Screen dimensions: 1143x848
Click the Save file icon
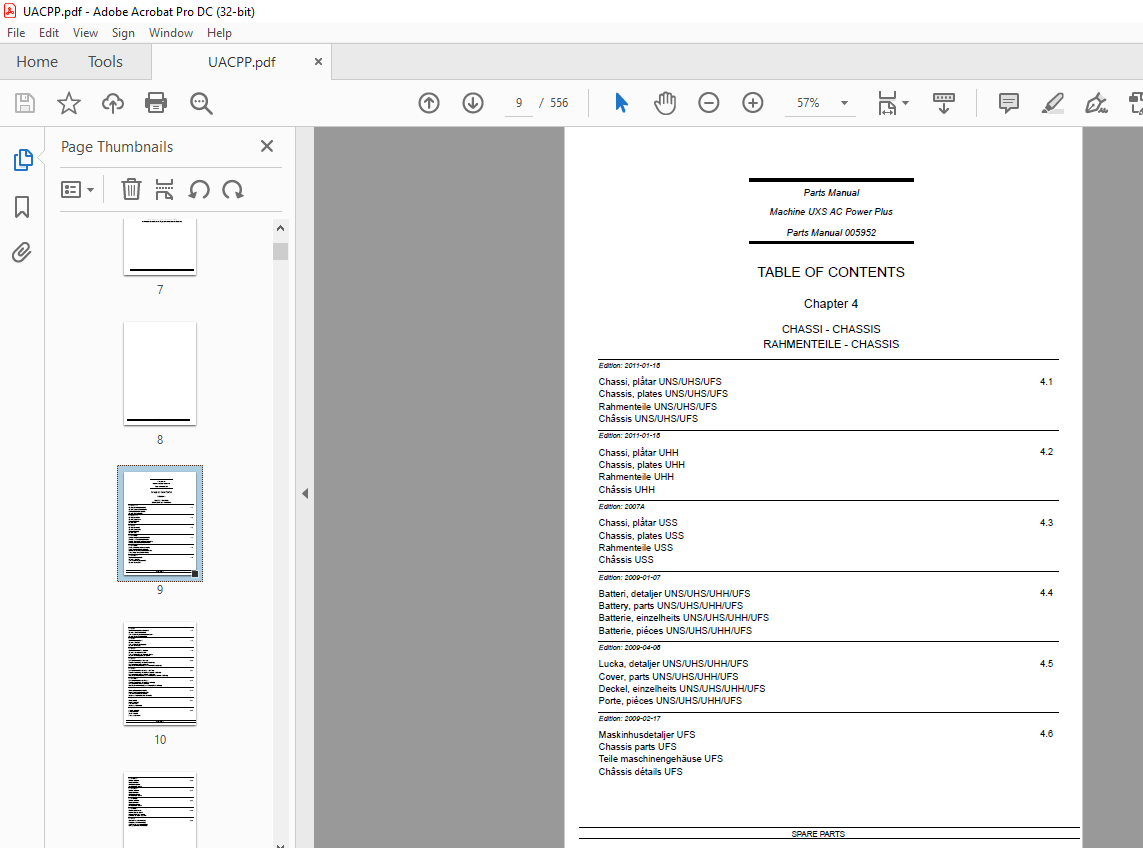coord(25,103)
